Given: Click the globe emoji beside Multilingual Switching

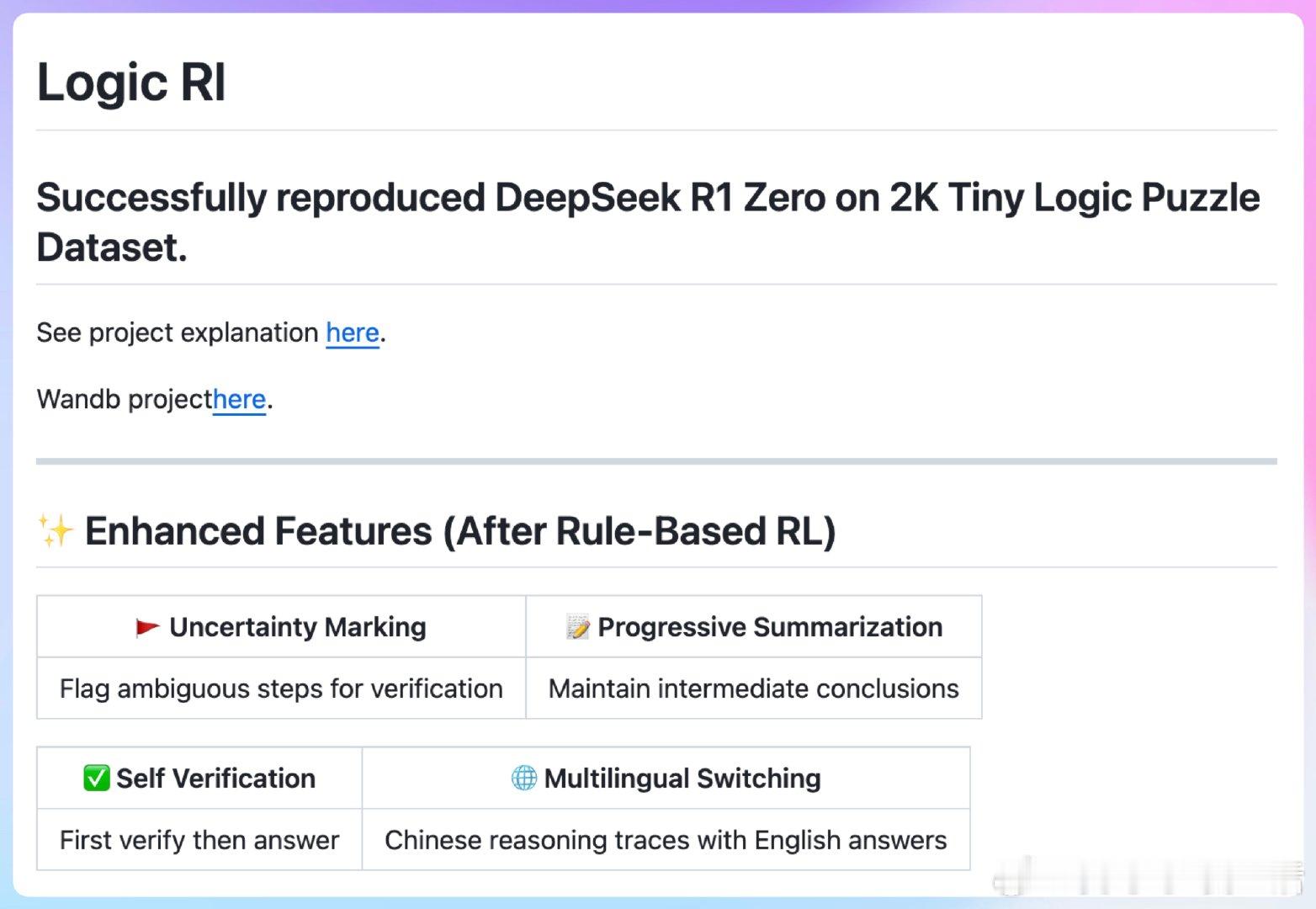Looking at the screenshot, I should pyautogui.click(x=523, y=778).
